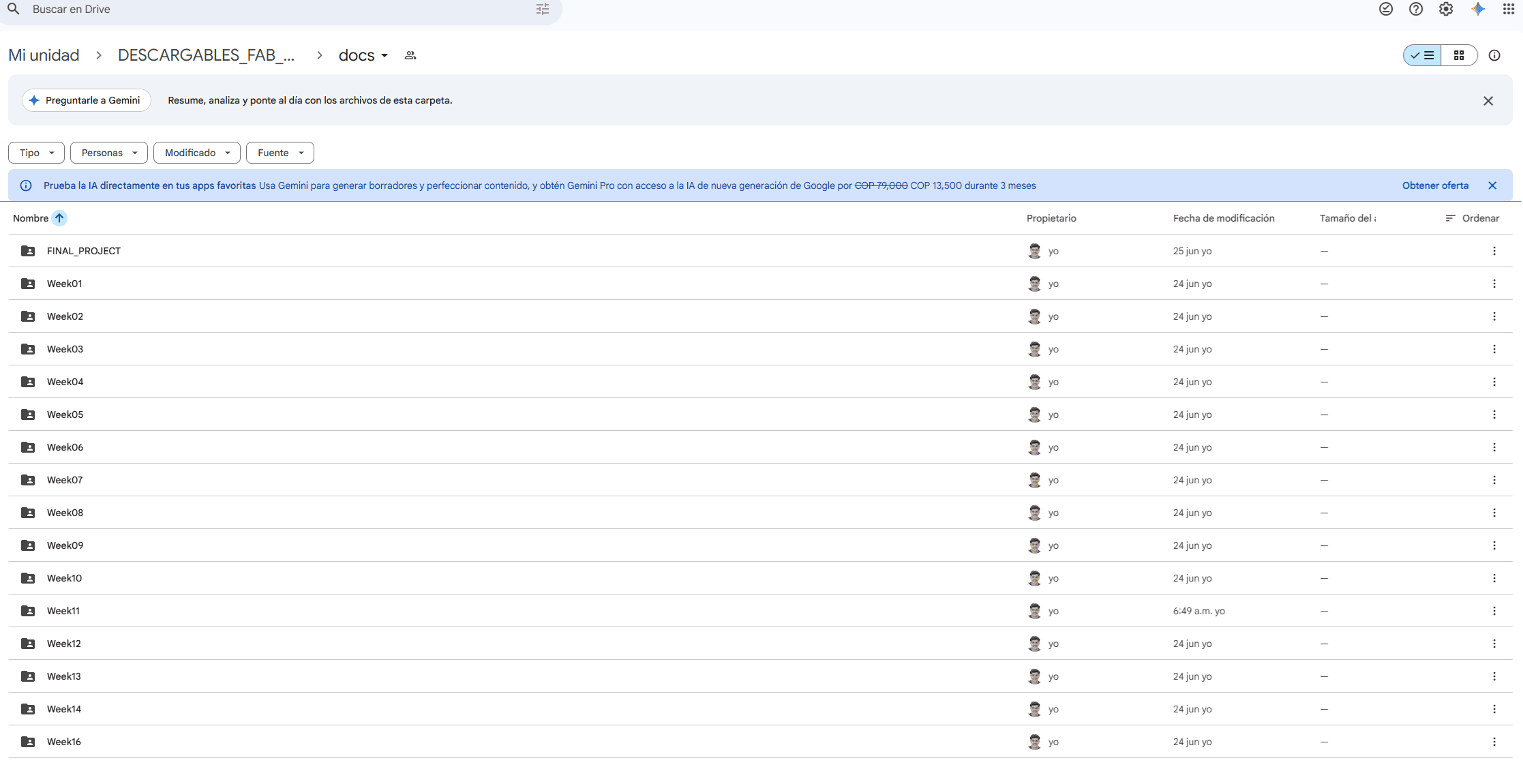Open the offline ready status icon
Viewport: 1523px width, 784px height.
(x=1386, y=9)
